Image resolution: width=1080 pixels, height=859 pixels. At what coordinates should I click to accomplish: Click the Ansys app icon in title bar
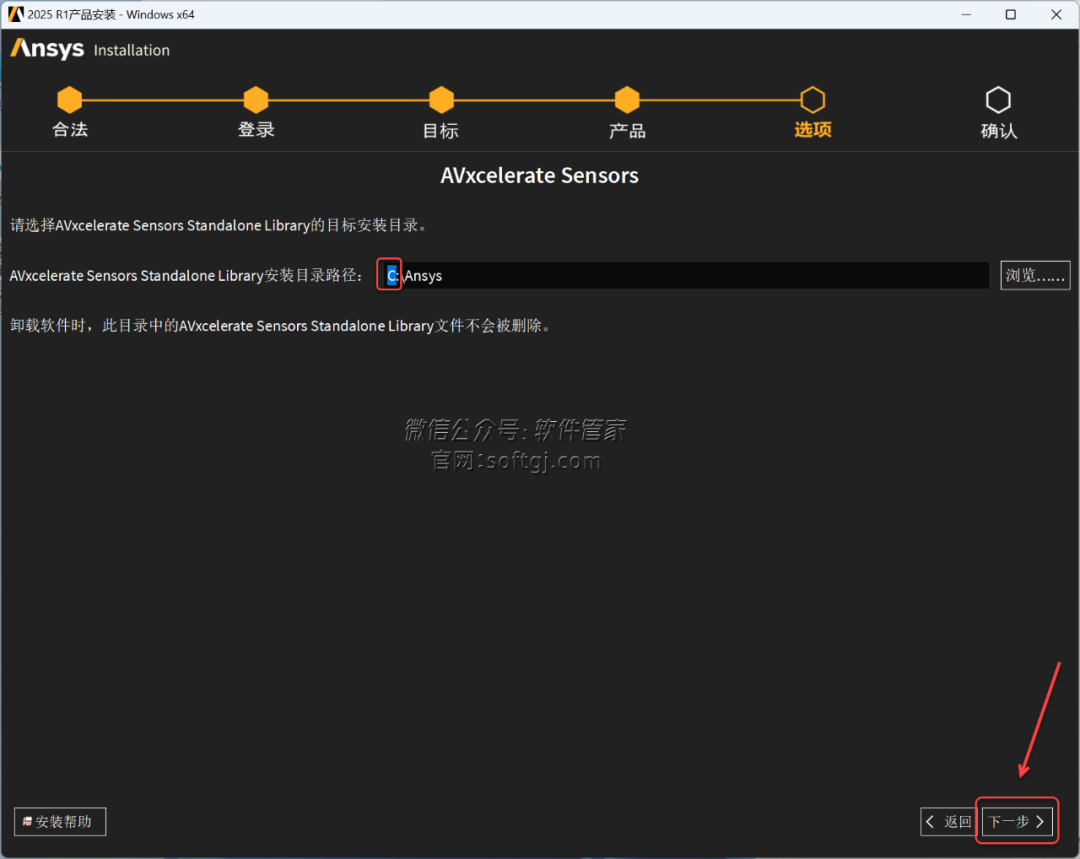[15, 14]
